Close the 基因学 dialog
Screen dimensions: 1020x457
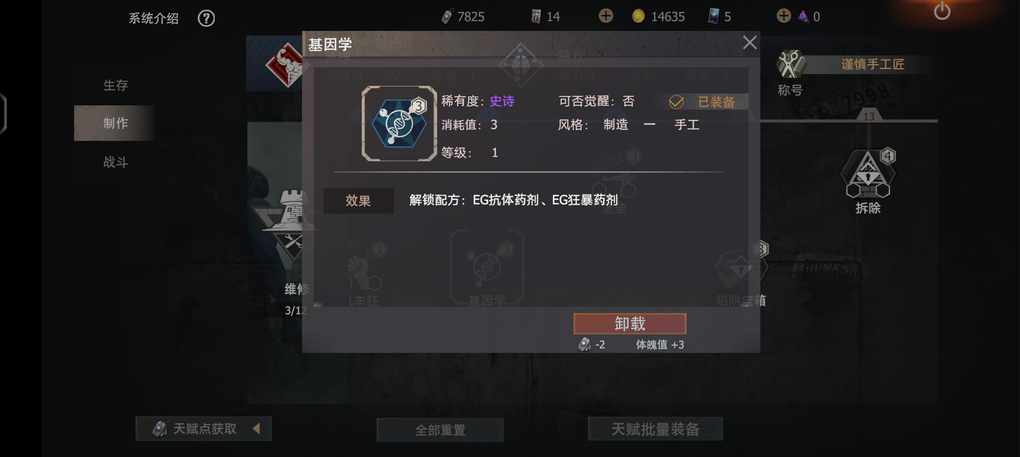[x=749, y=43]
